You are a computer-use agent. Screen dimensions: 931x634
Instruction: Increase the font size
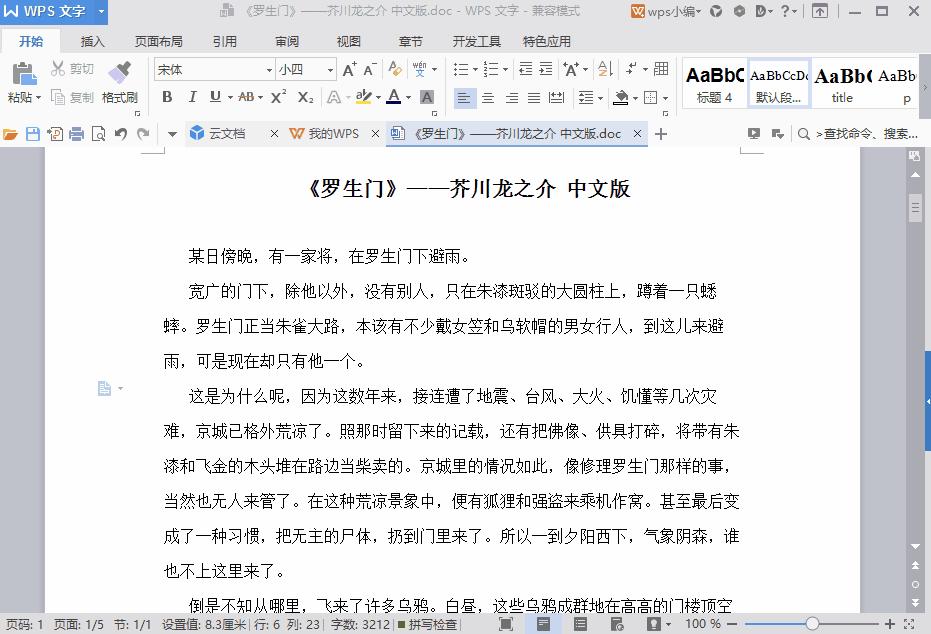348,69
